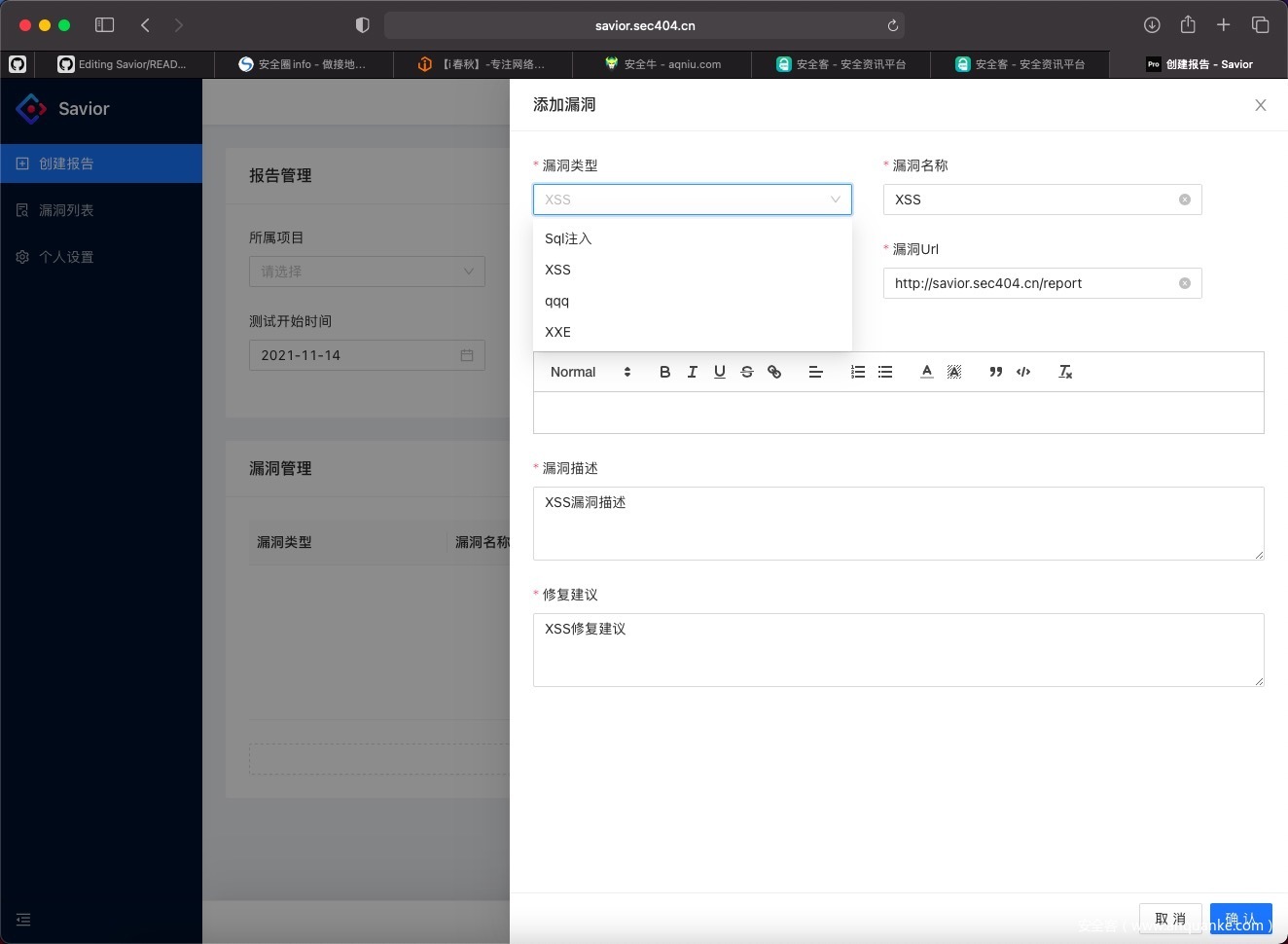Insert an ordered numbered list
Image resolution: width=1288 pixels, height=944 pixels.
point(857,372)
